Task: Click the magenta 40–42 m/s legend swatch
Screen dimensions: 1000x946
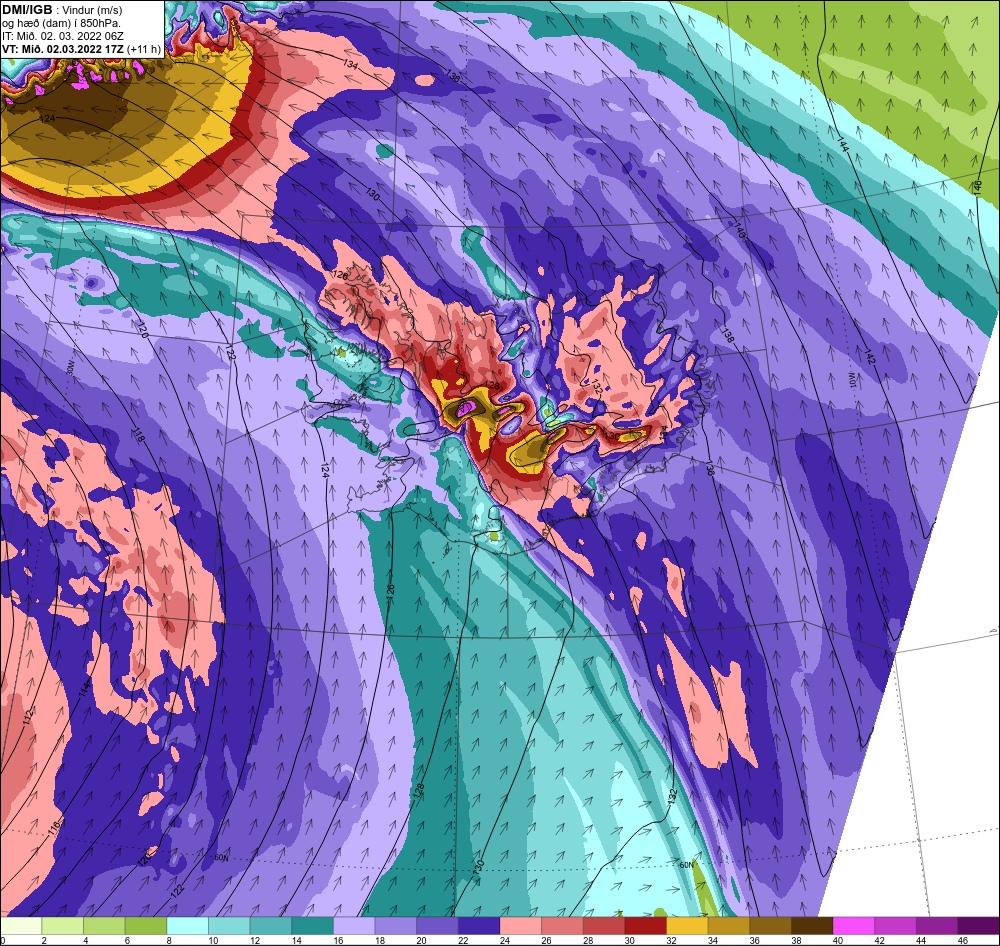Action: (x=853, y=926)
